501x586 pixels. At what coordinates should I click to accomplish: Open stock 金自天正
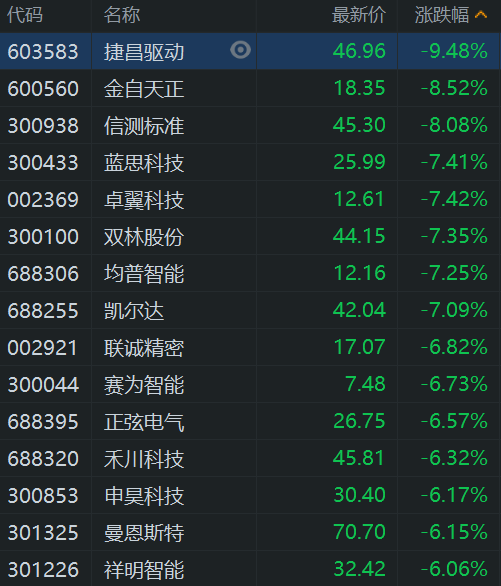[x=144, y=89]
